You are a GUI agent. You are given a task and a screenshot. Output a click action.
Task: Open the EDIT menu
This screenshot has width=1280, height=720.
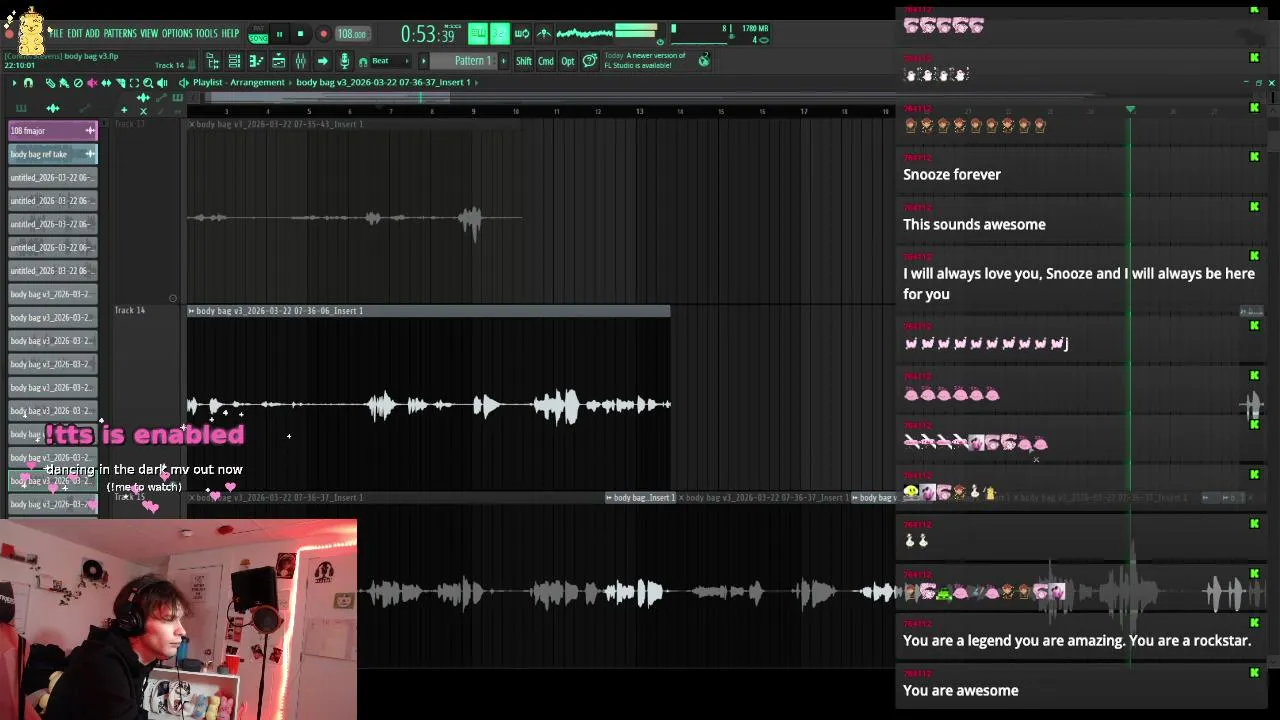[x=75, y=33]
